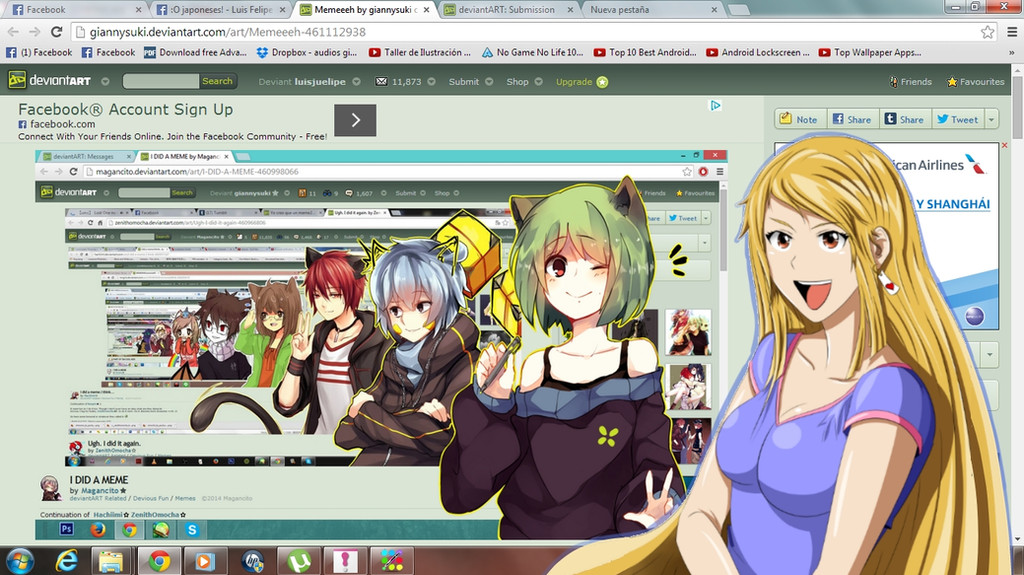Click the ad's dark arrow button
This screenshot has width=1024, height=575.
(355, 120)
